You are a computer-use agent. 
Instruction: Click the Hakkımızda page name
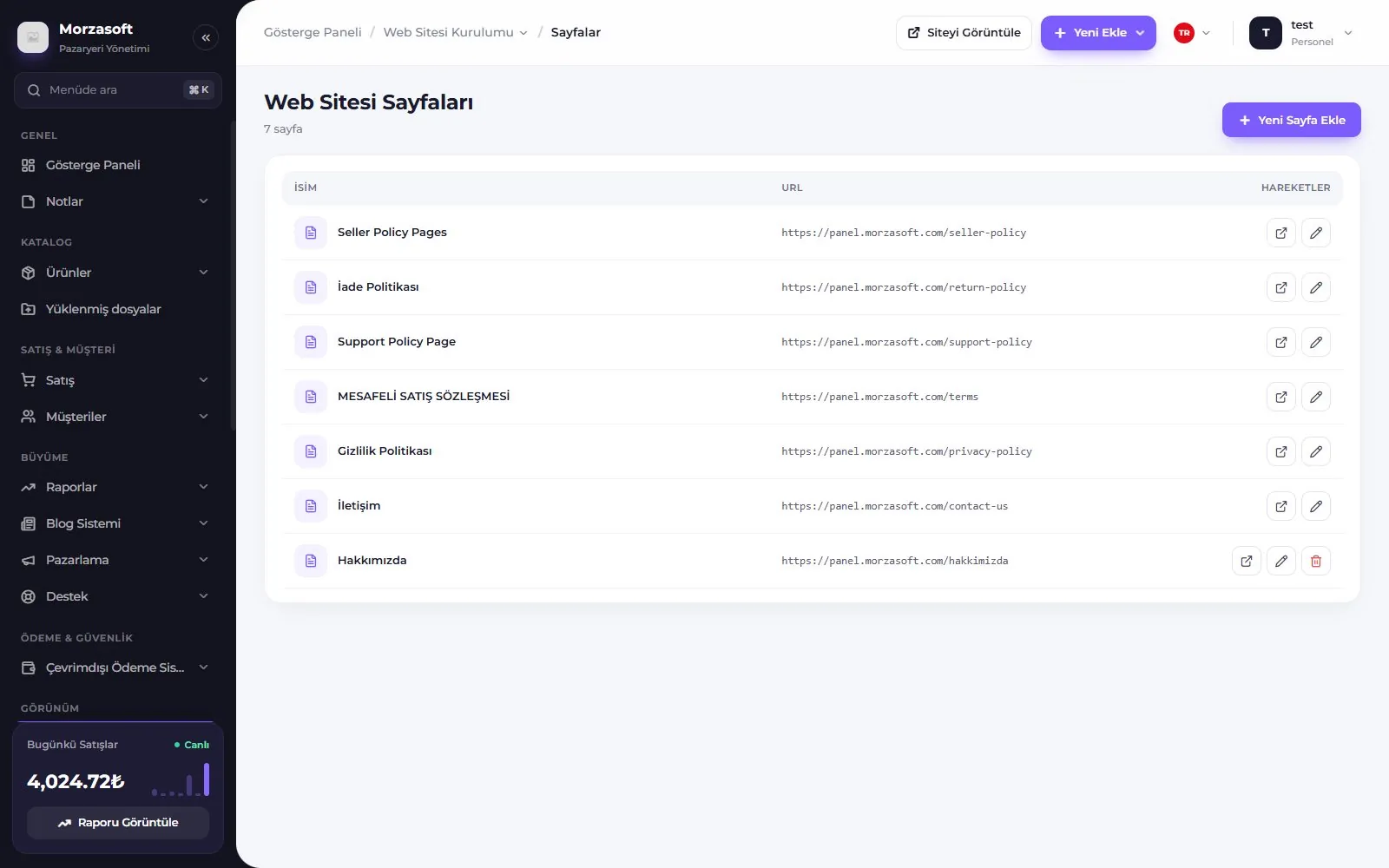click(x=372, y=561)
